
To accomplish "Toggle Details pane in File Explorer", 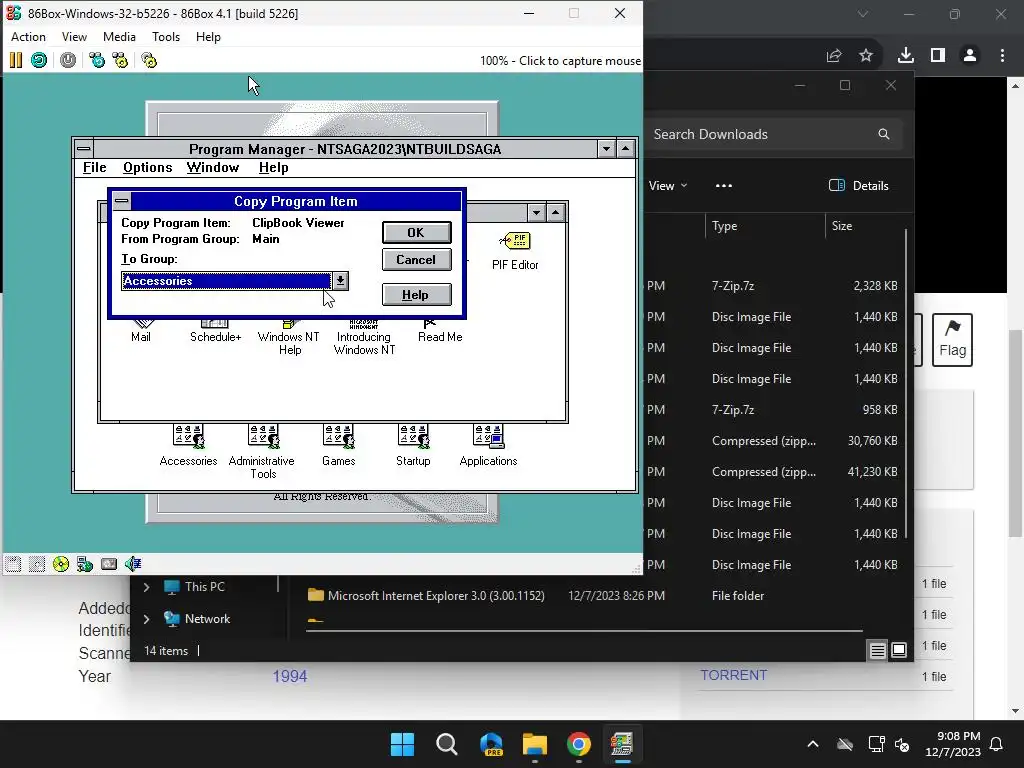I will pyautogui.click(x=859, y=185).
